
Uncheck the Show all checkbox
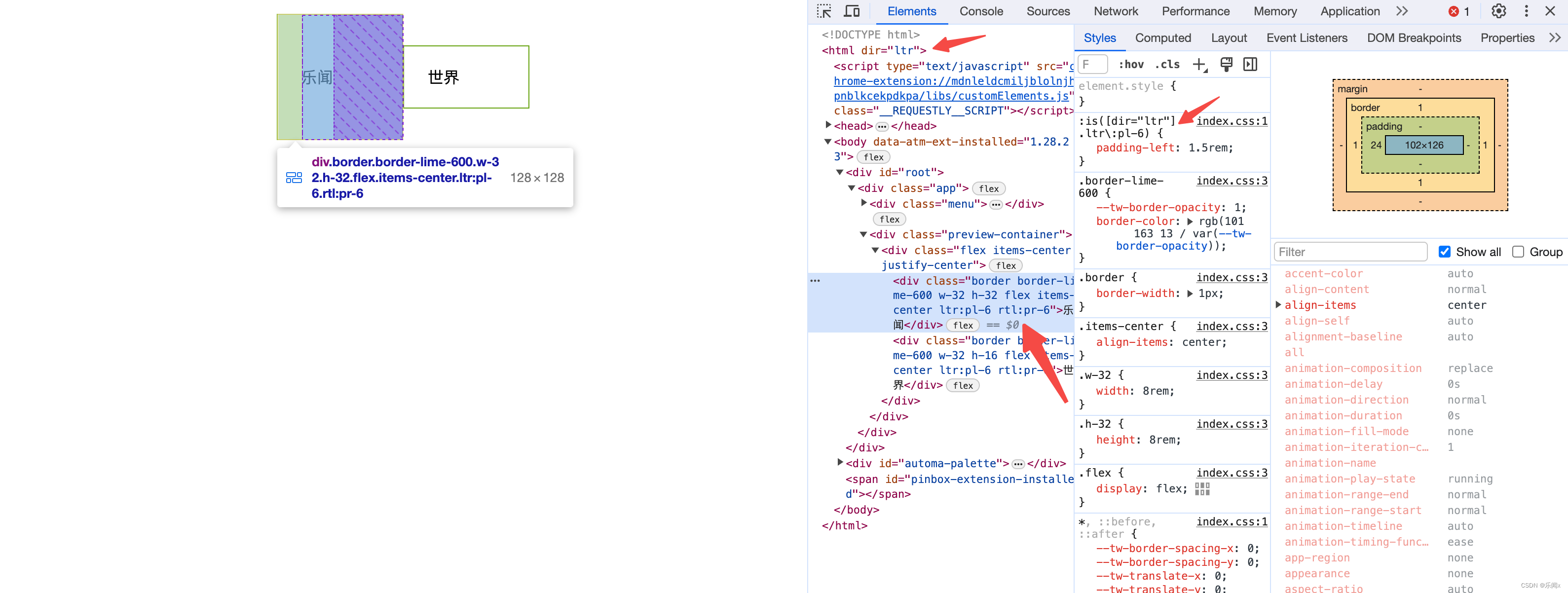(x=1445, y=252)
